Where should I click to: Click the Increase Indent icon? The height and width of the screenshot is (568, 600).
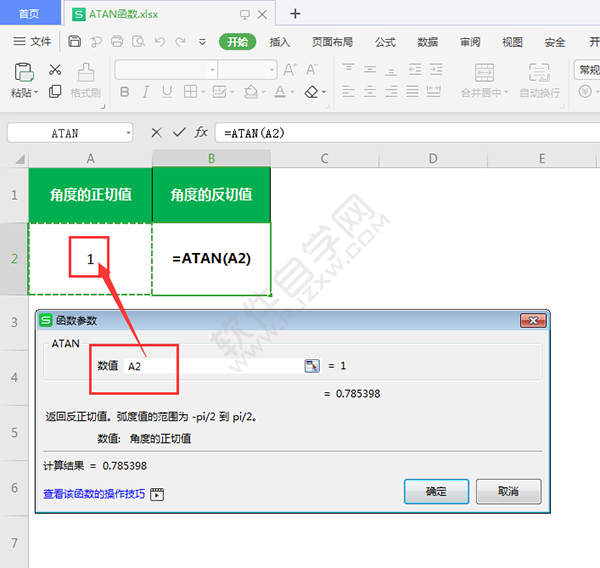point(436,69)
